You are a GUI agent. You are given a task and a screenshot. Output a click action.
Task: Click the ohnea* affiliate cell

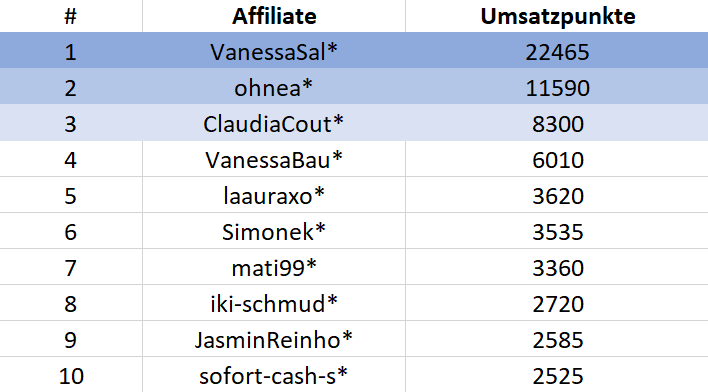(x=273, y=88)
